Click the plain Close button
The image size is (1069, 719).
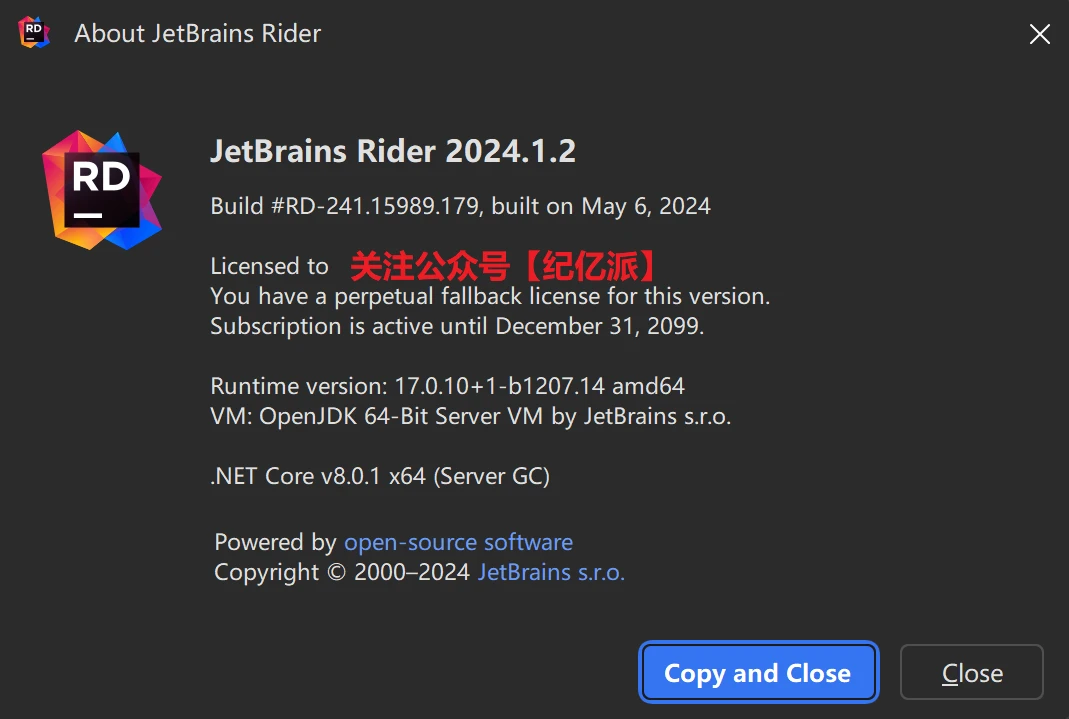tap(971, 673)
